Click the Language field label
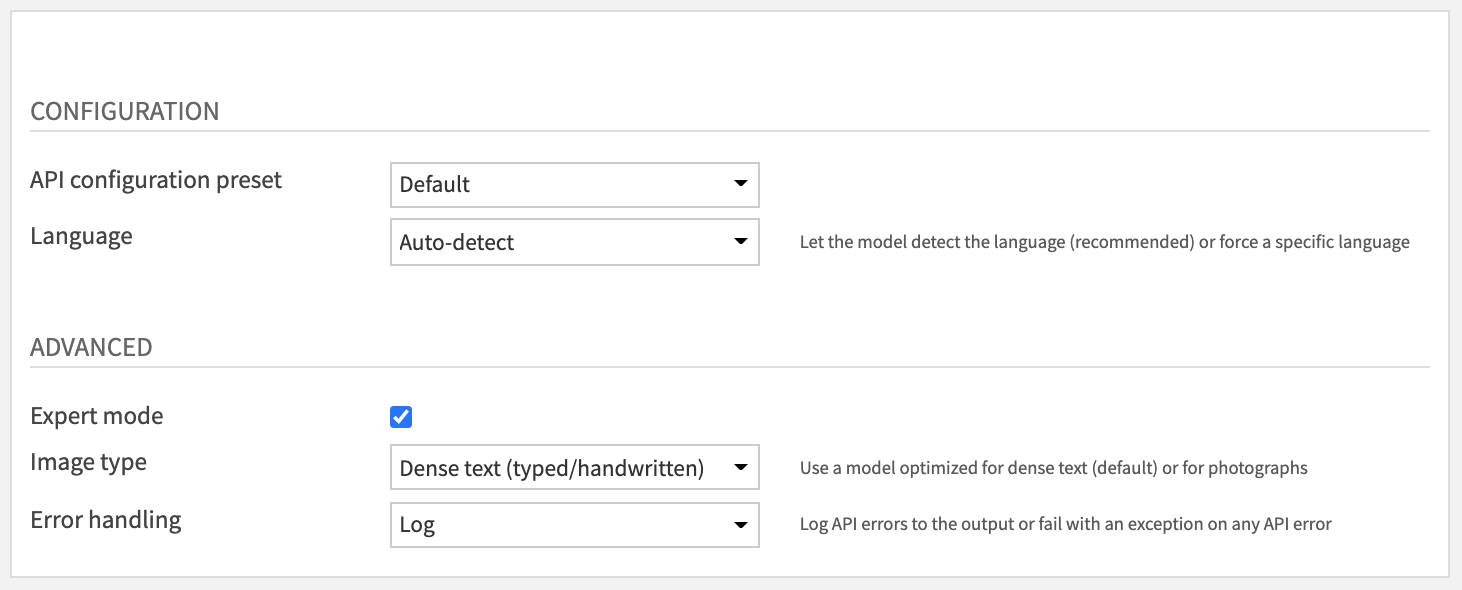This screenshot has width=1462, height=590. [81, 237]
